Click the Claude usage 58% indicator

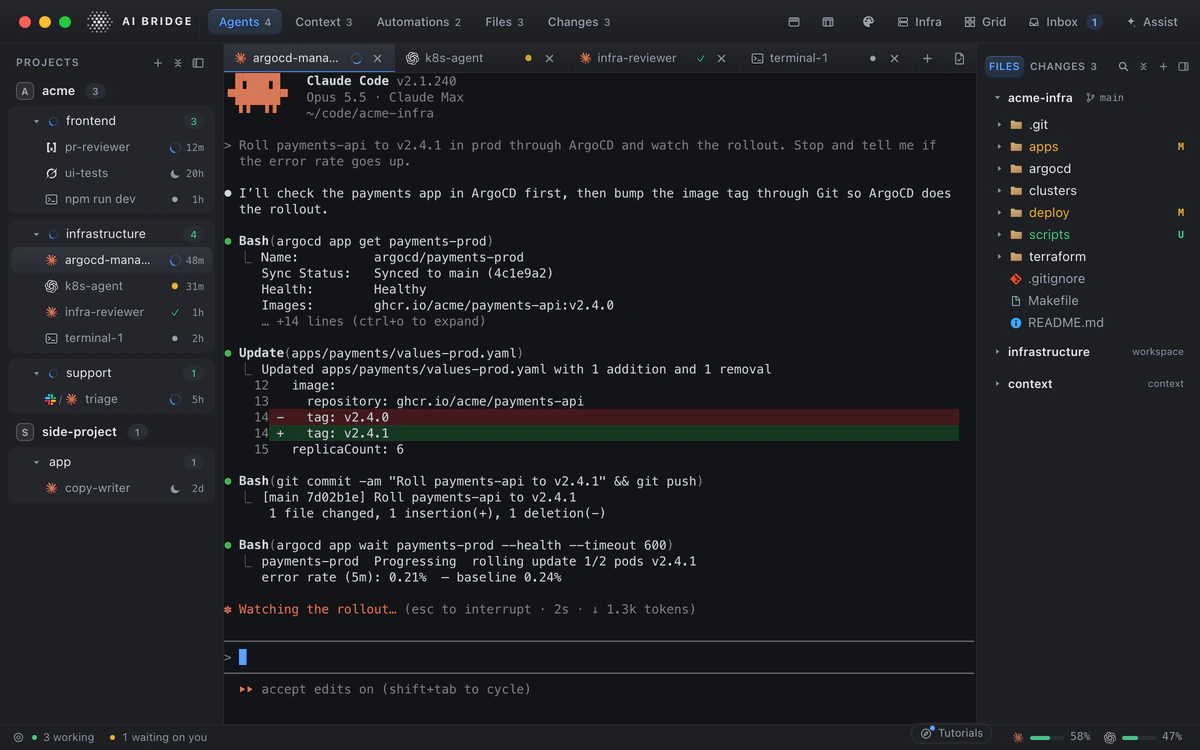[1051, 737]
